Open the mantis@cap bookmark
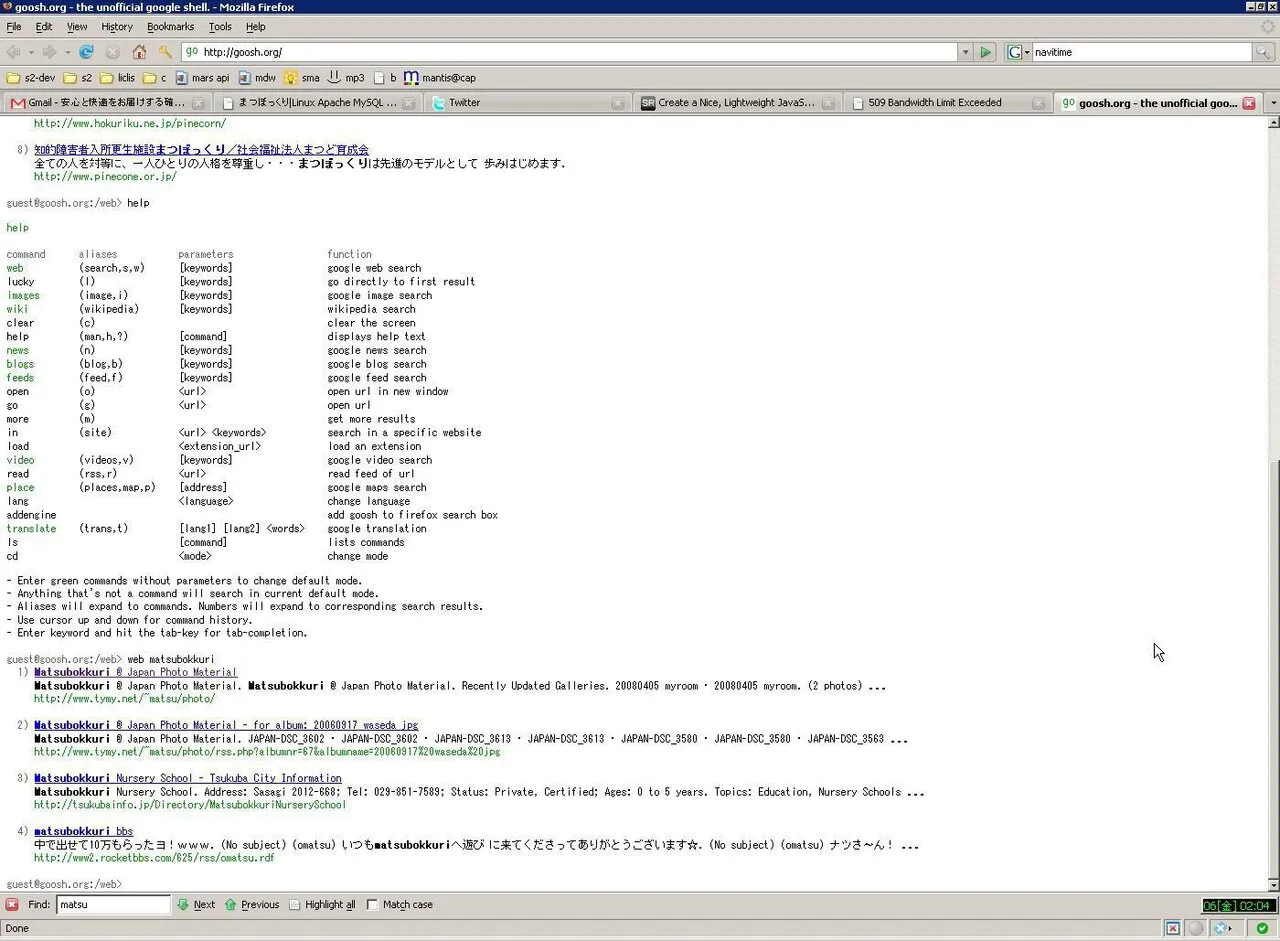Image resolution: width=1280 pixels, height=941 pixels. pyautogui.click(x=439, y=77)
